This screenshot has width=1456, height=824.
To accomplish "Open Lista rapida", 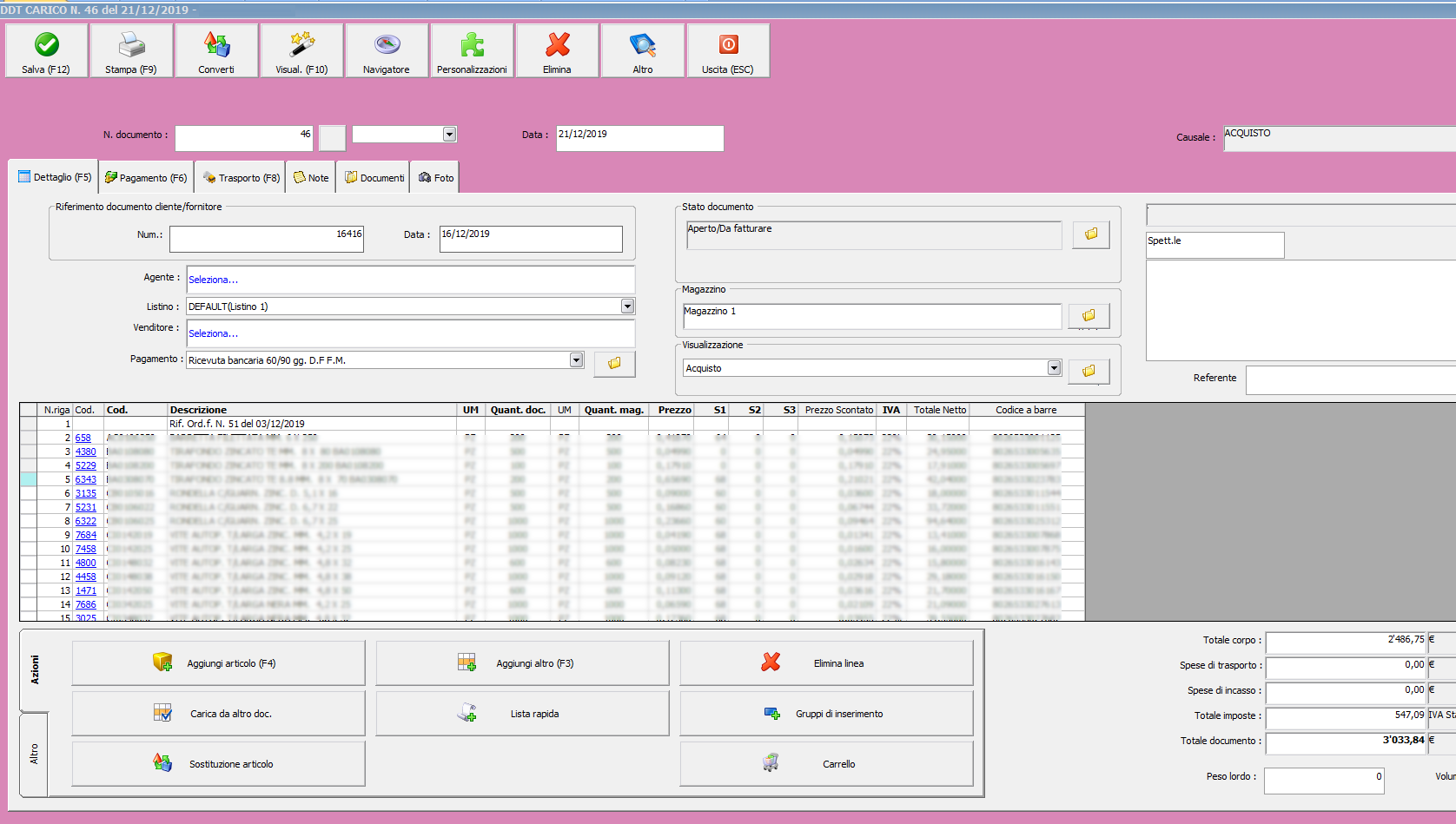I will (522, 714).
